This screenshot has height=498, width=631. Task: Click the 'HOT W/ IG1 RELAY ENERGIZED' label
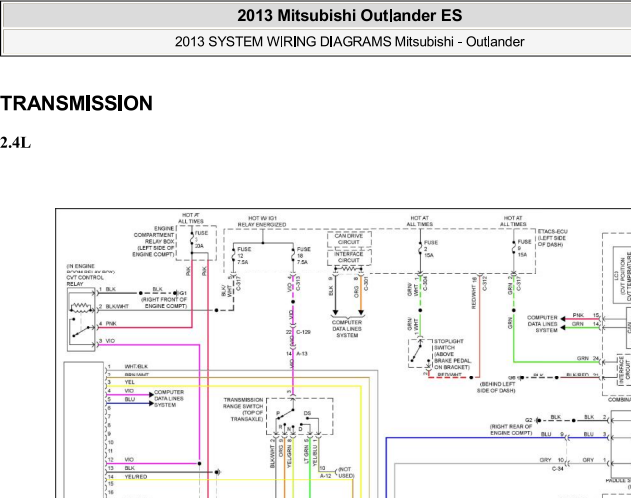point(262,221)
